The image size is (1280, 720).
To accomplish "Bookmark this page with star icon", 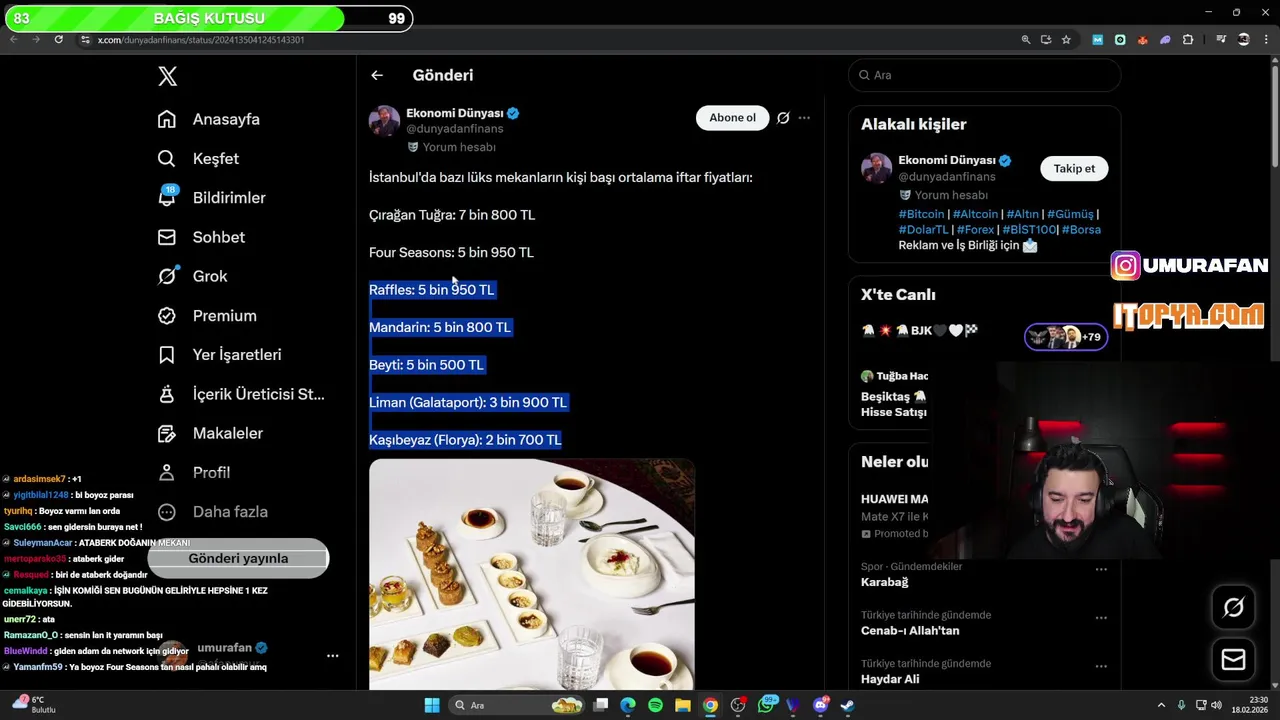I will (x=1066, y=40).
